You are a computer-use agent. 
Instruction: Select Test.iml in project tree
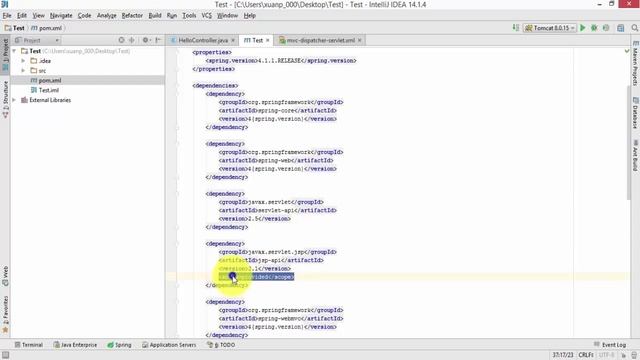pyautogui.click(x=49, y=90)
